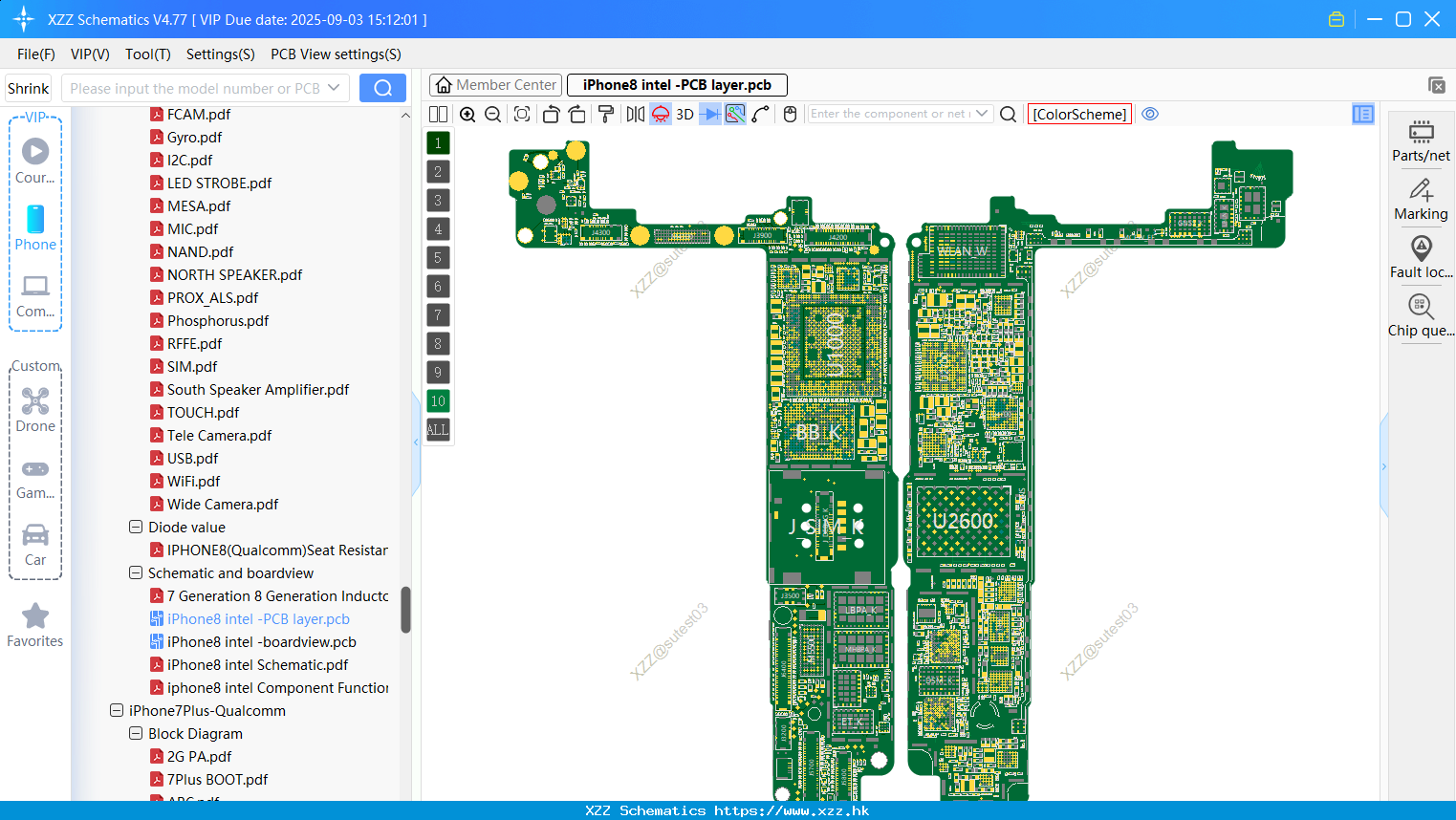The image size is (1456, 820).
Task: Click the mirror flip board icon
Action: coord(635,114)
